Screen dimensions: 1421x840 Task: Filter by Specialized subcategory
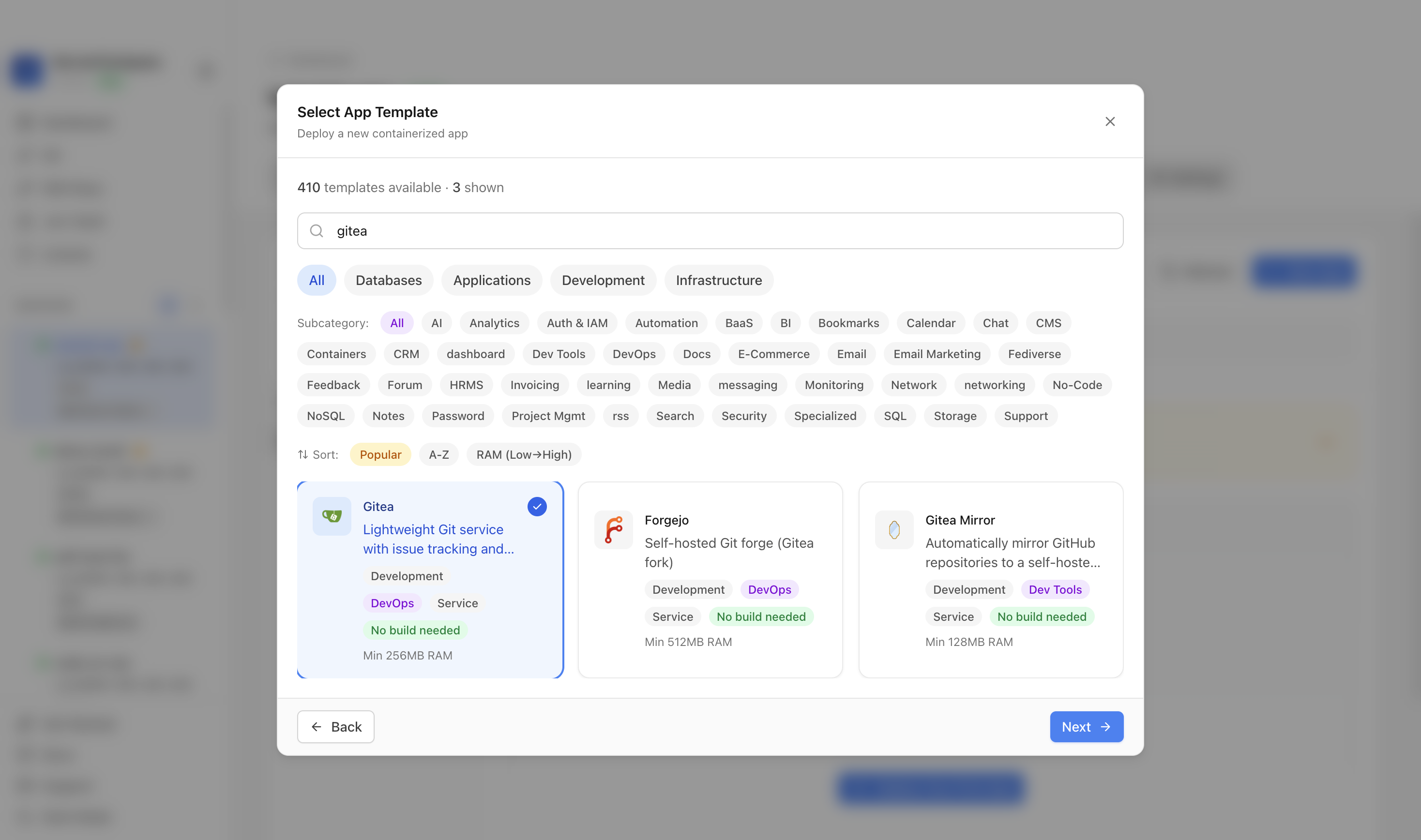[825, 416]
